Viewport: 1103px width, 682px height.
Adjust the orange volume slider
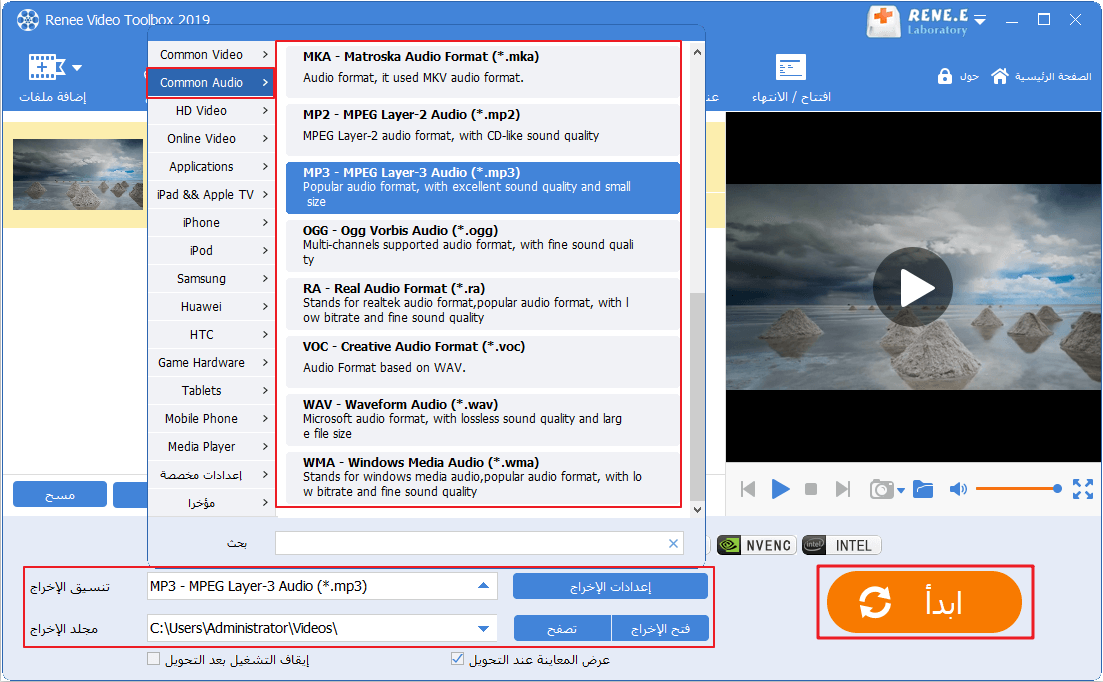[x=1019, y=489]
